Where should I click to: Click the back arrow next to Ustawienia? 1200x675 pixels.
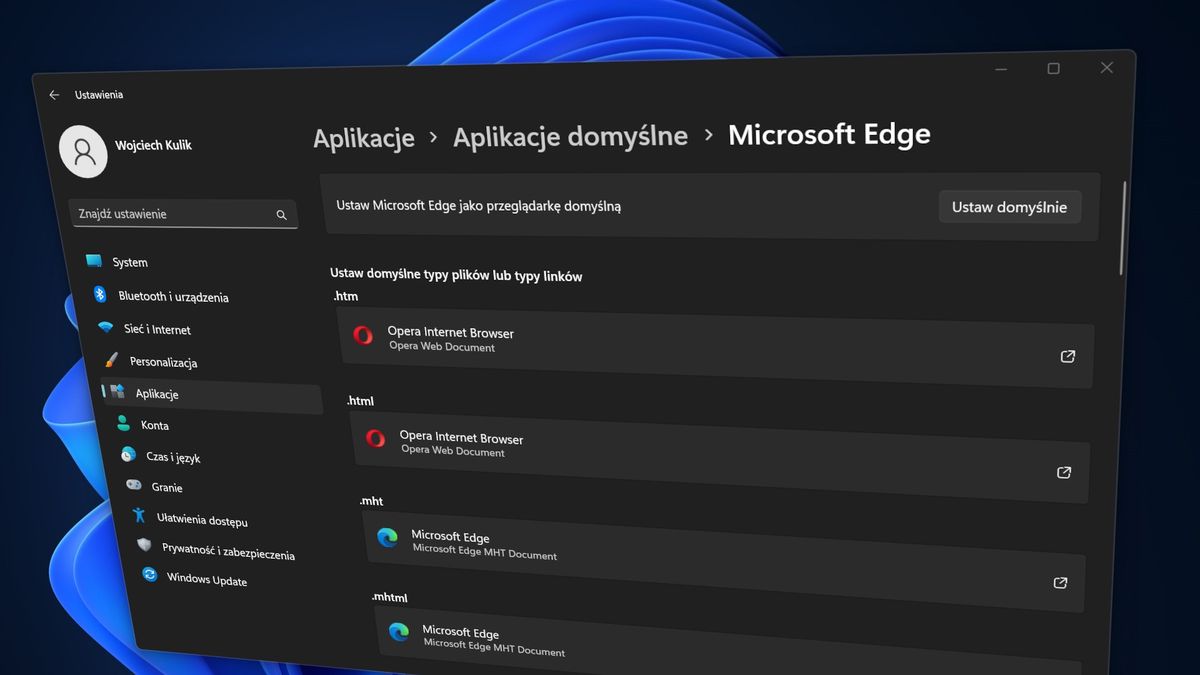tap(53, 94)
